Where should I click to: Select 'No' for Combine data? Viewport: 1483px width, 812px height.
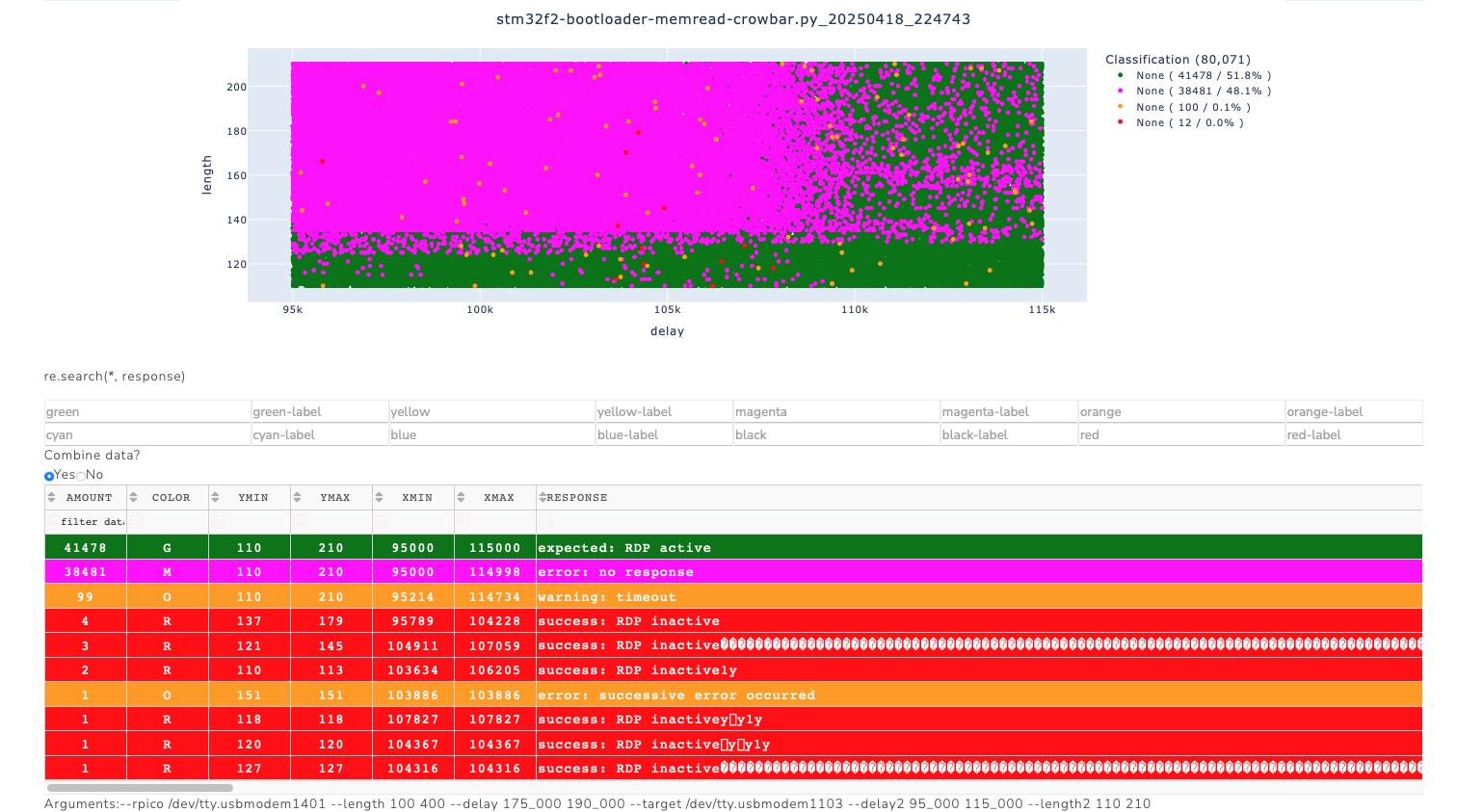click(x=81, y=476)
